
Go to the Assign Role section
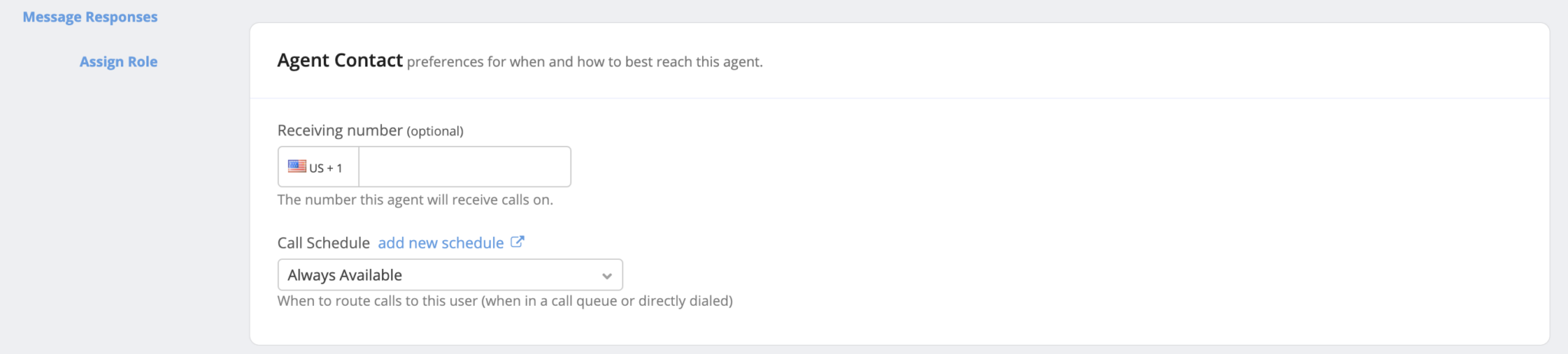pyautogui.click(x=119, y=62)
